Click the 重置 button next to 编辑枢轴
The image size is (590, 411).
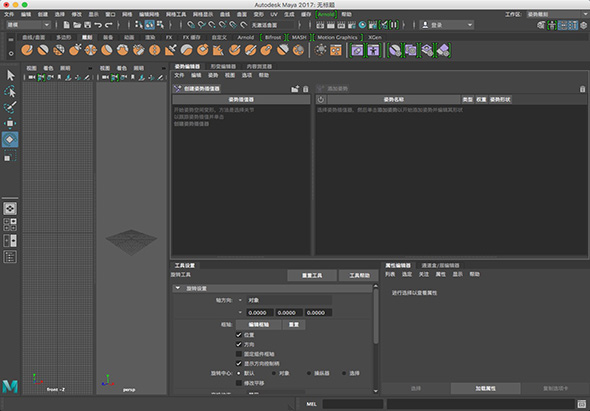[x=293, y=324]
